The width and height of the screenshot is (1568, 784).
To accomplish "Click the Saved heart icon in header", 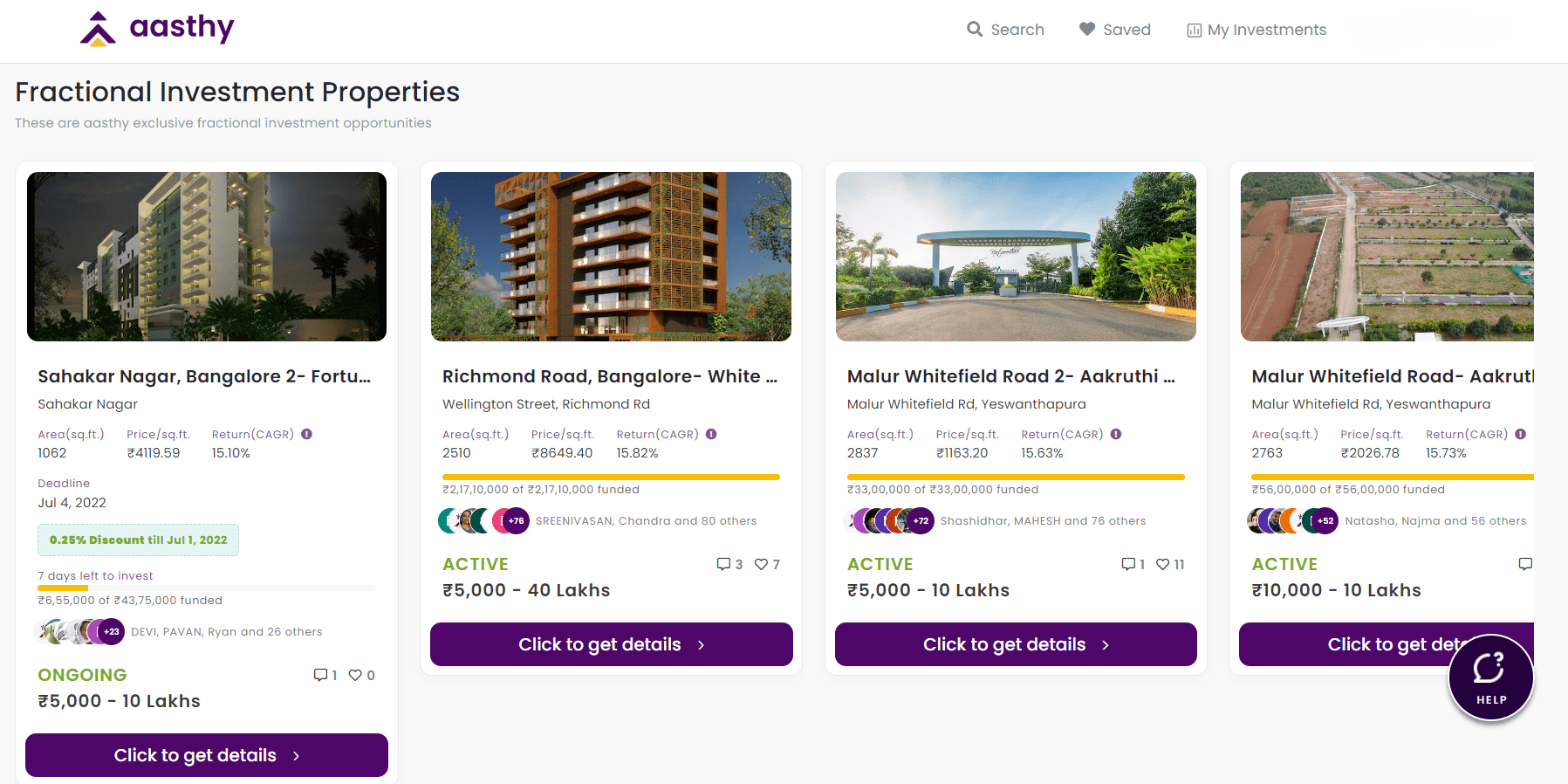I will click(1087, 29).
